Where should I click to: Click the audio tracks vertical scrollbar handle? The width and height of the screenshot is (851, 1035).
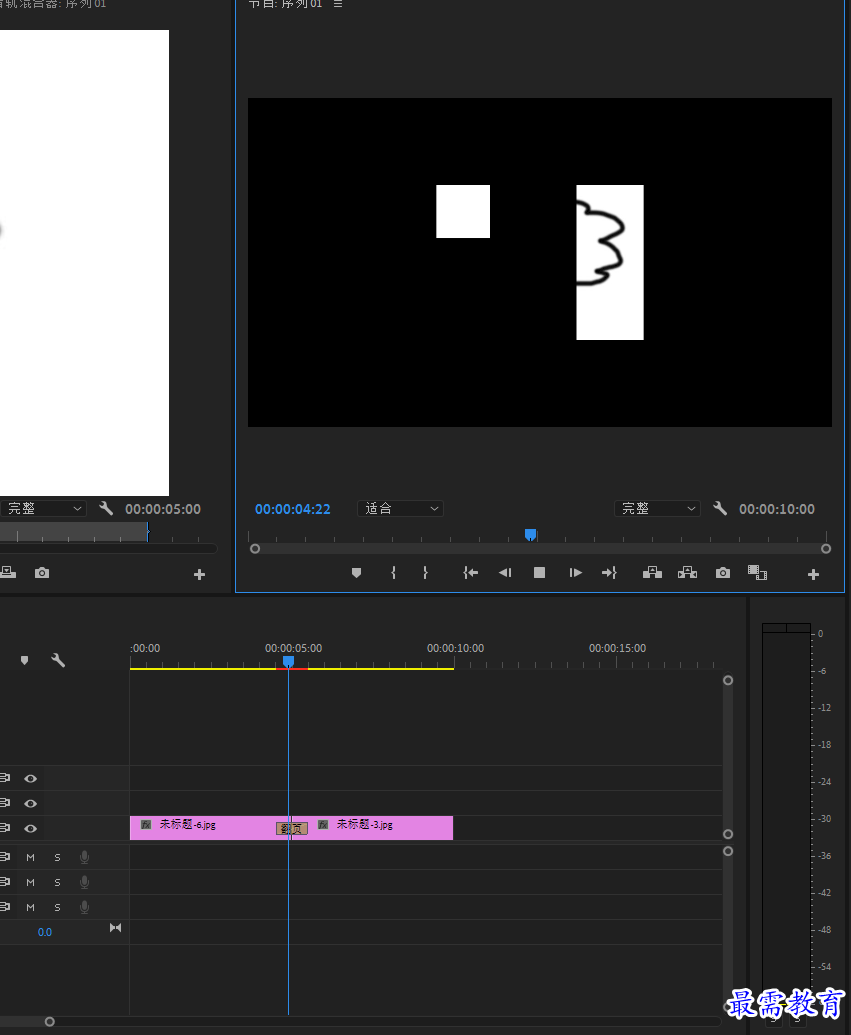(x=728, y=851)
